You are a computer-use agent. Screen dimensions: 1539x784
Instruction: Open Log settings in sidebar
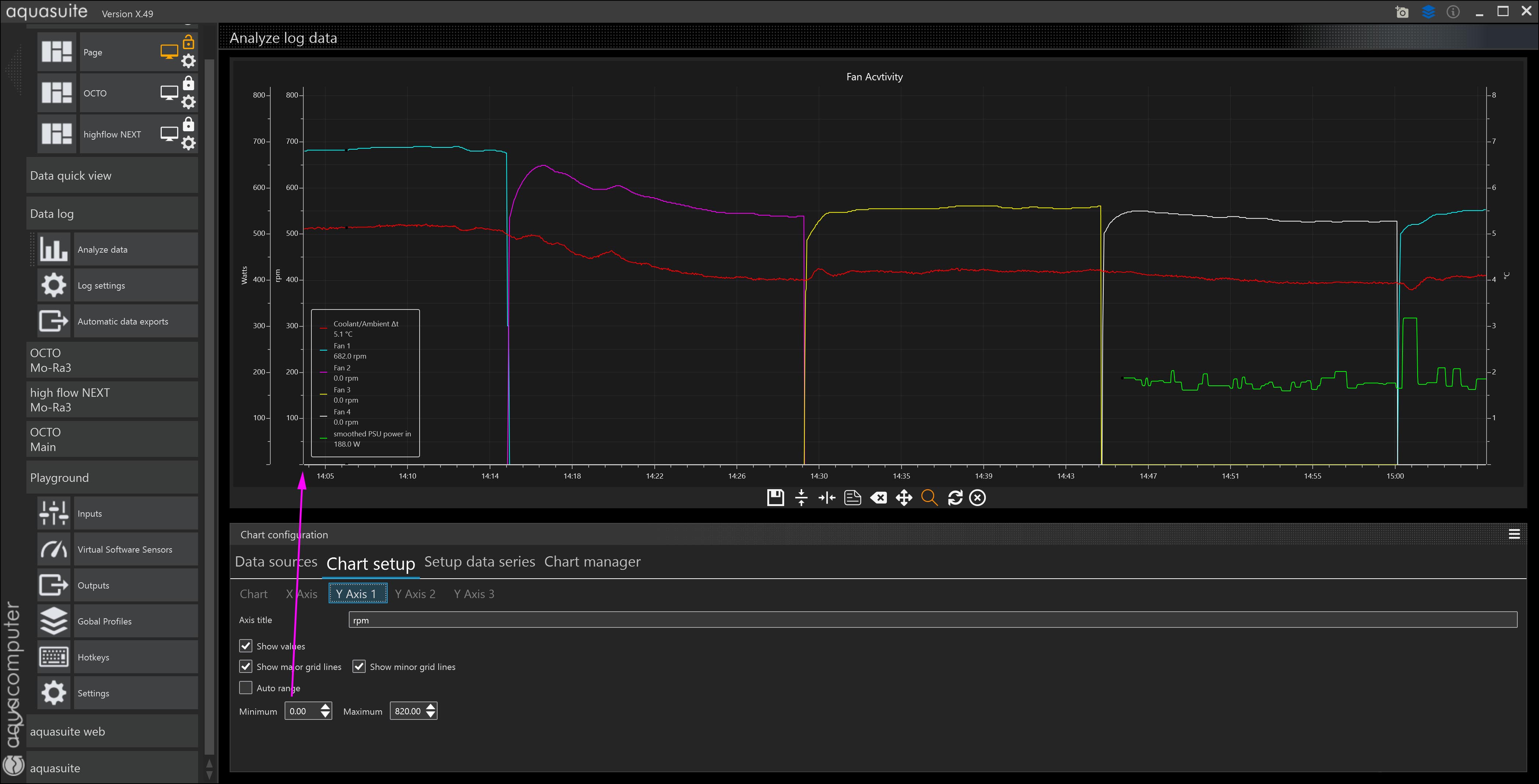(101, 285)
